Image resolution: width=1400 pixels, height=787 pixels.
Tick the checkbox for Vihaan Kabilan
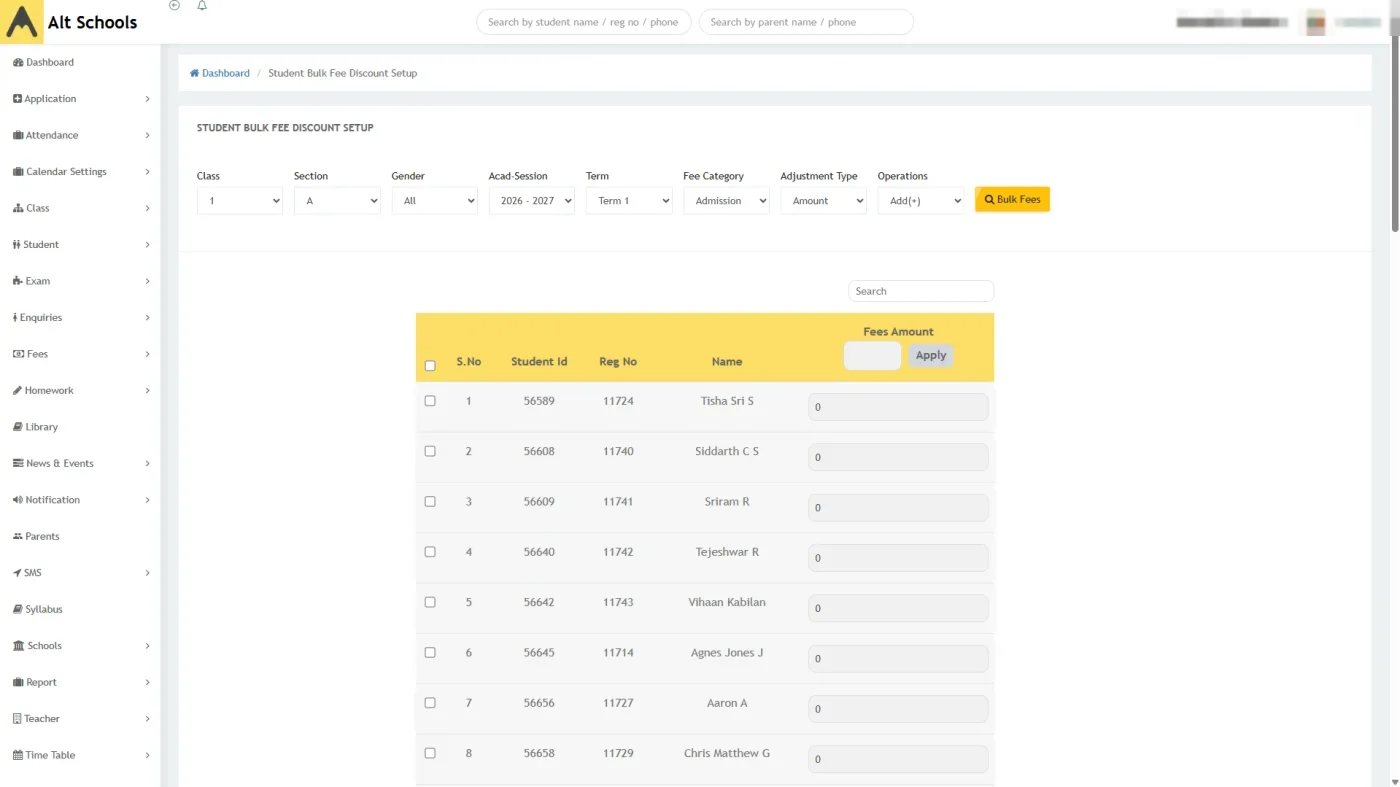tap(430, 602)
